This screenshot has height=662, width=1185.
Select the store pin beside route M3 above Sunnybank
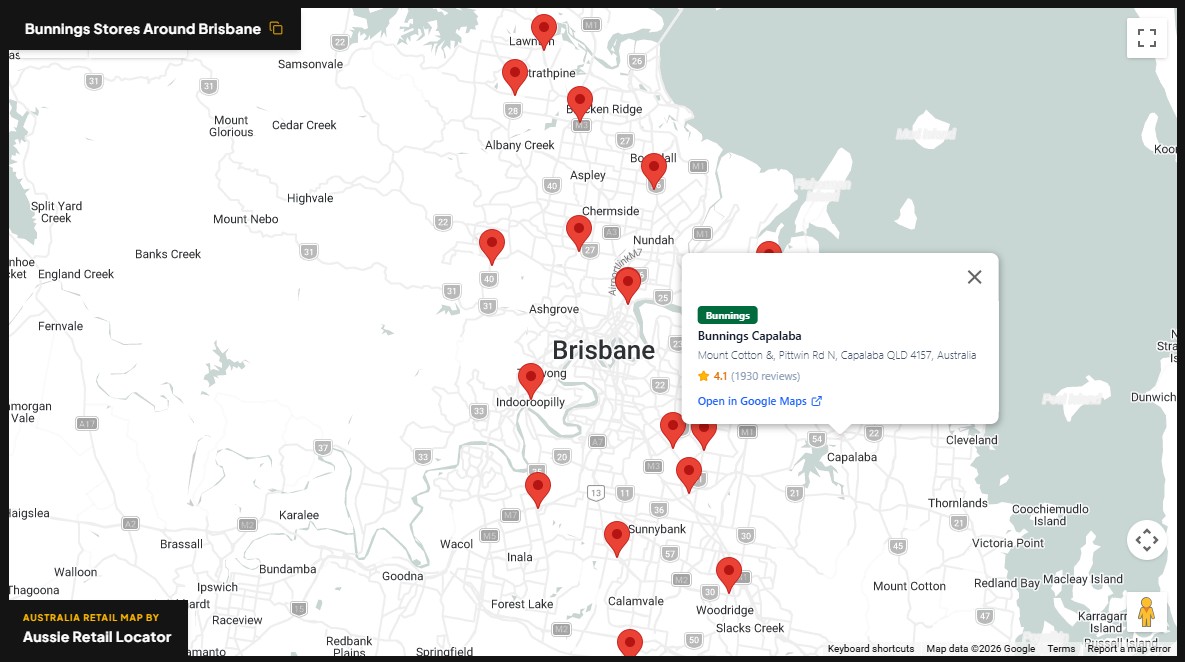pos(688,475)
